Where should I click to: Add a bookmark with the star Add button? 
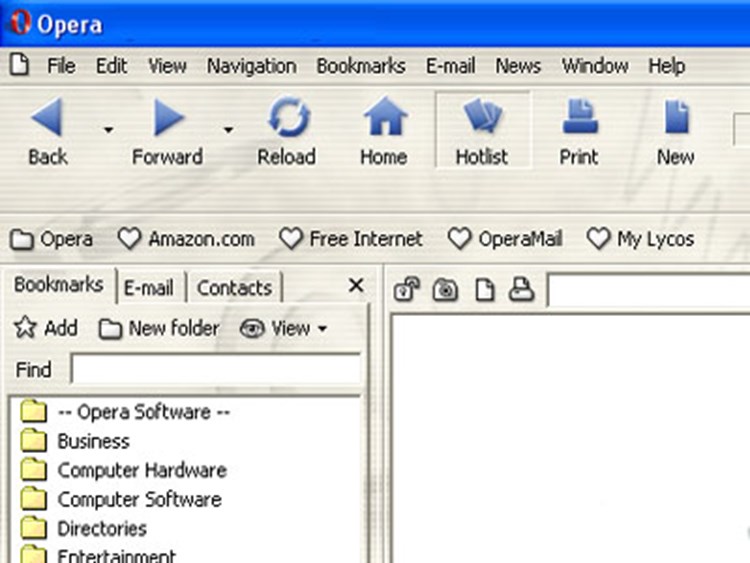pyautogui.click(x=46, y=328)
